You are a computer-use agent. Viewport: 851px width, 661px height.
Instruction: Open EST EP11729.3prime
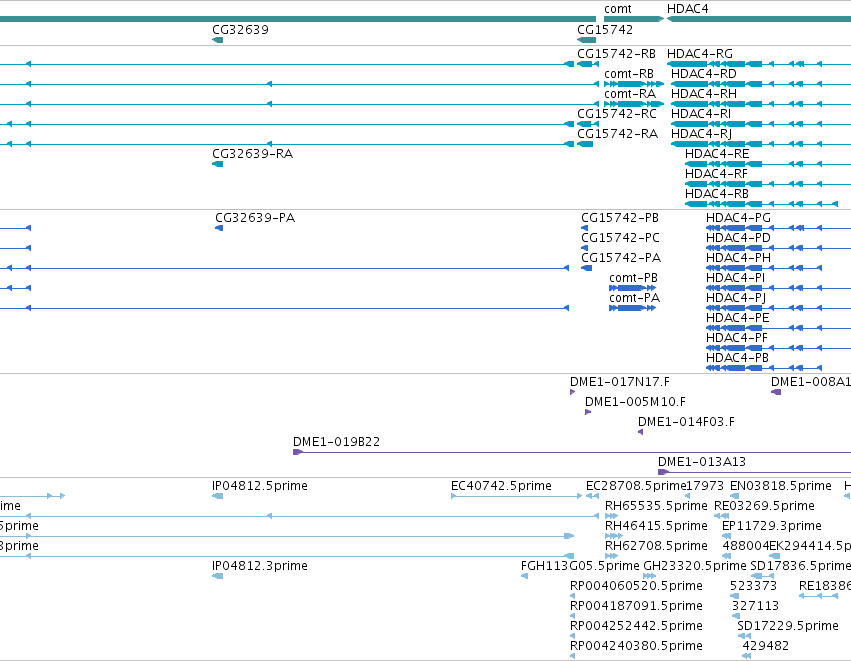pos(772,527)
